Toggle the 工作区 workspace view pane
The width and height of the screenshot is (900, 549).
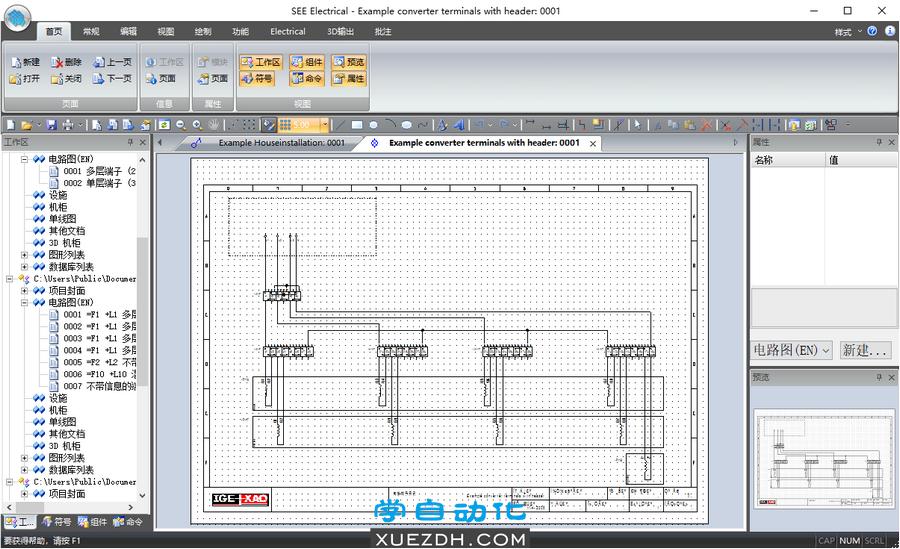tap(261, 61)
